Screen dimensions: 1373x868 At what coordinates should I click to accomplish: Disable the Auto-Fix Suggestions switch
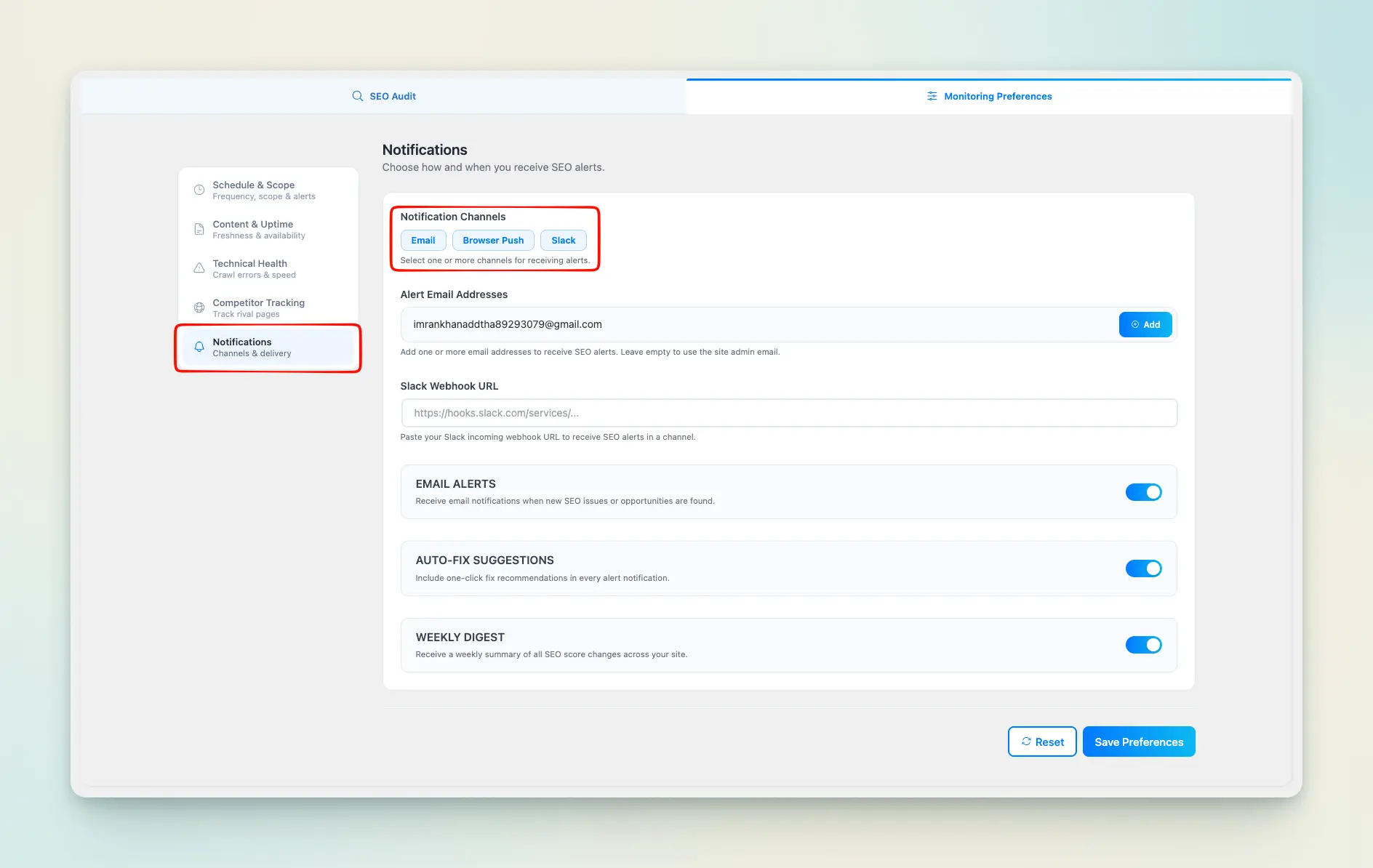pos(1143,568)
